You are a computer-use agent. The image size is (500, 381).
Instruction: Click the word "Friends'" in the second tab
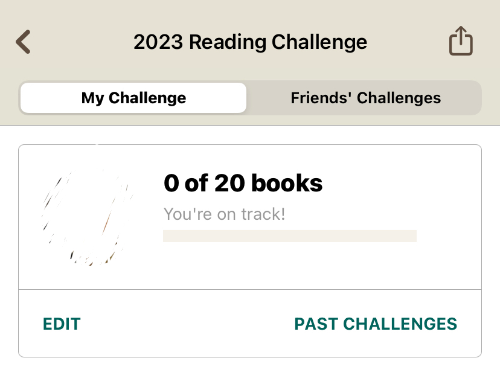coord(321,98)
